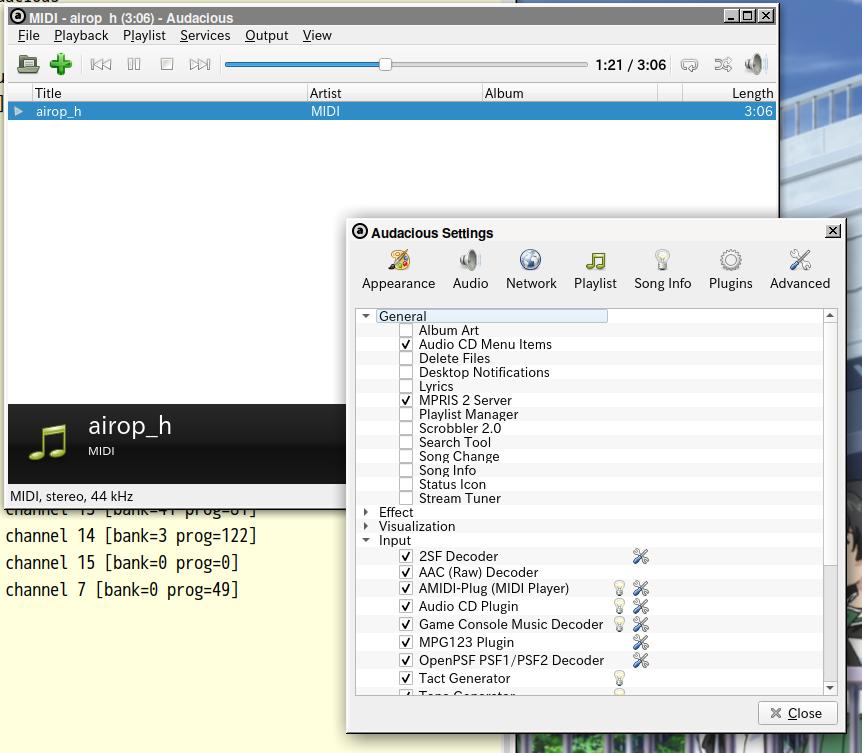Enable the Song Change checkbox

(x=406, y=456)
